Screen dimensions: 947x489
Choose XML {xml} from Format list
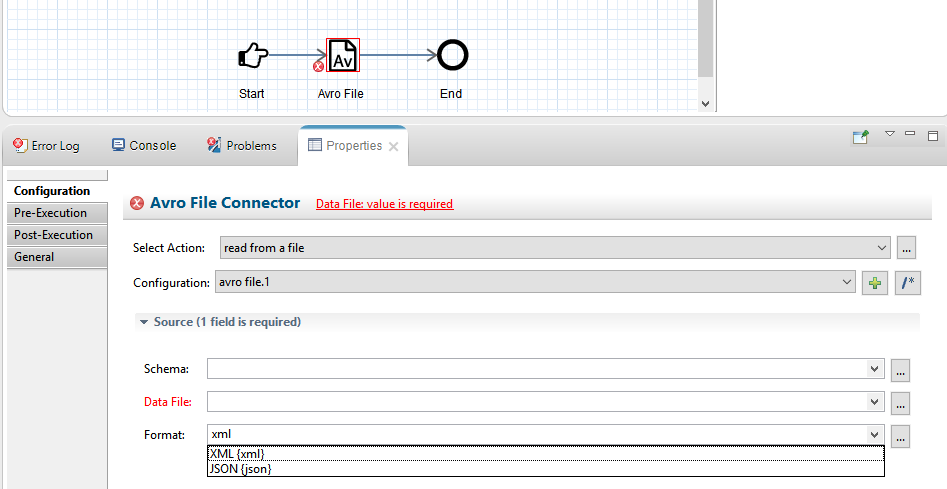(546, 453)
